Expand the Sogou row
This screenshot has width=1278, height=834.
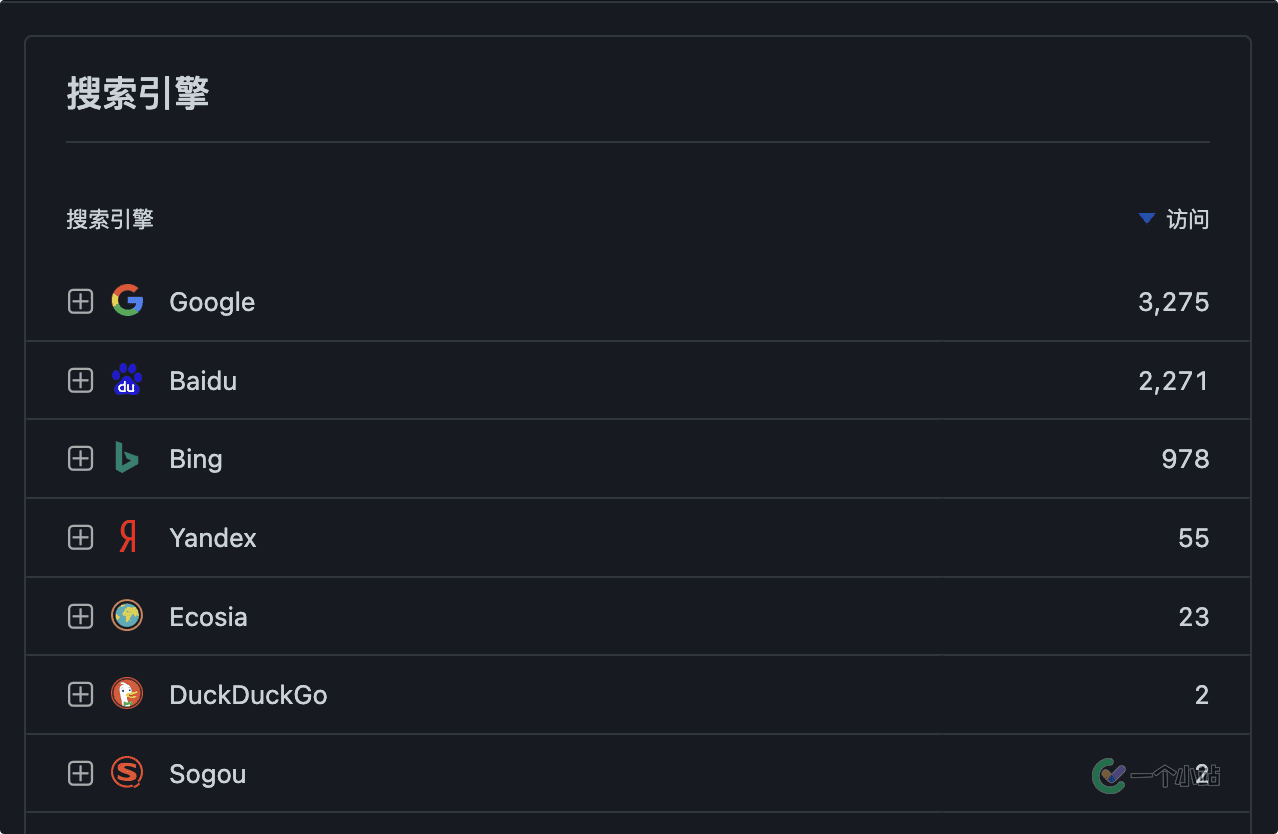pos(80,773)
